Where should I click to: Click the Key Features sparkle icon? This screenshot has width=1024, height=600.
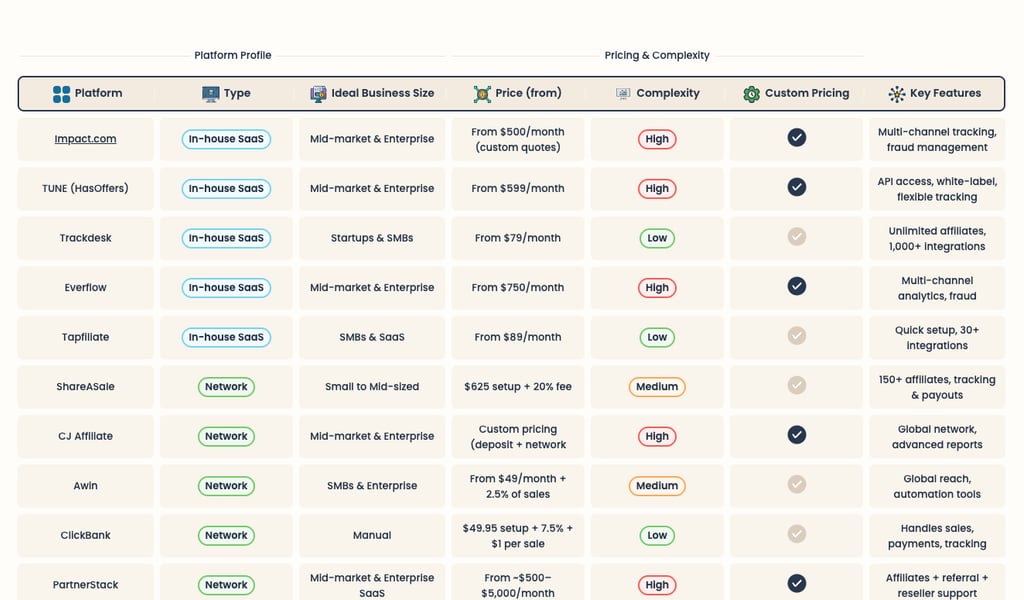896,94
